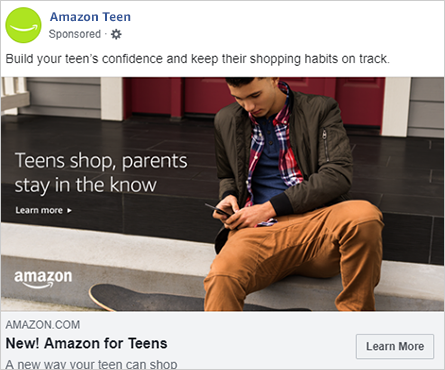The width and height of the screenshot is (445, 370).
Task: Click the red door in the photo background
Action: tap(360, 100)
